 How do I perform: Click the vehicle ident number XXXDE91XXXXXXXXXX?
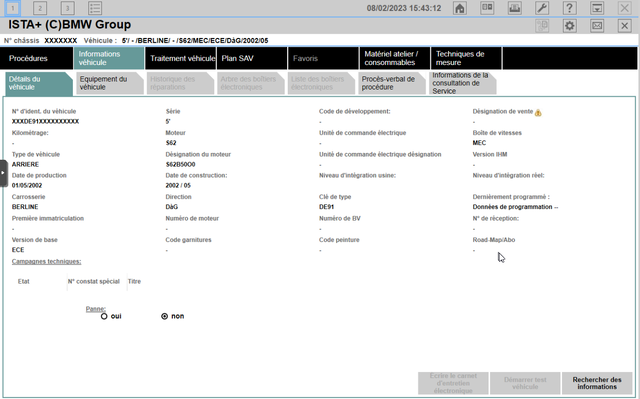tap(45, 122)
